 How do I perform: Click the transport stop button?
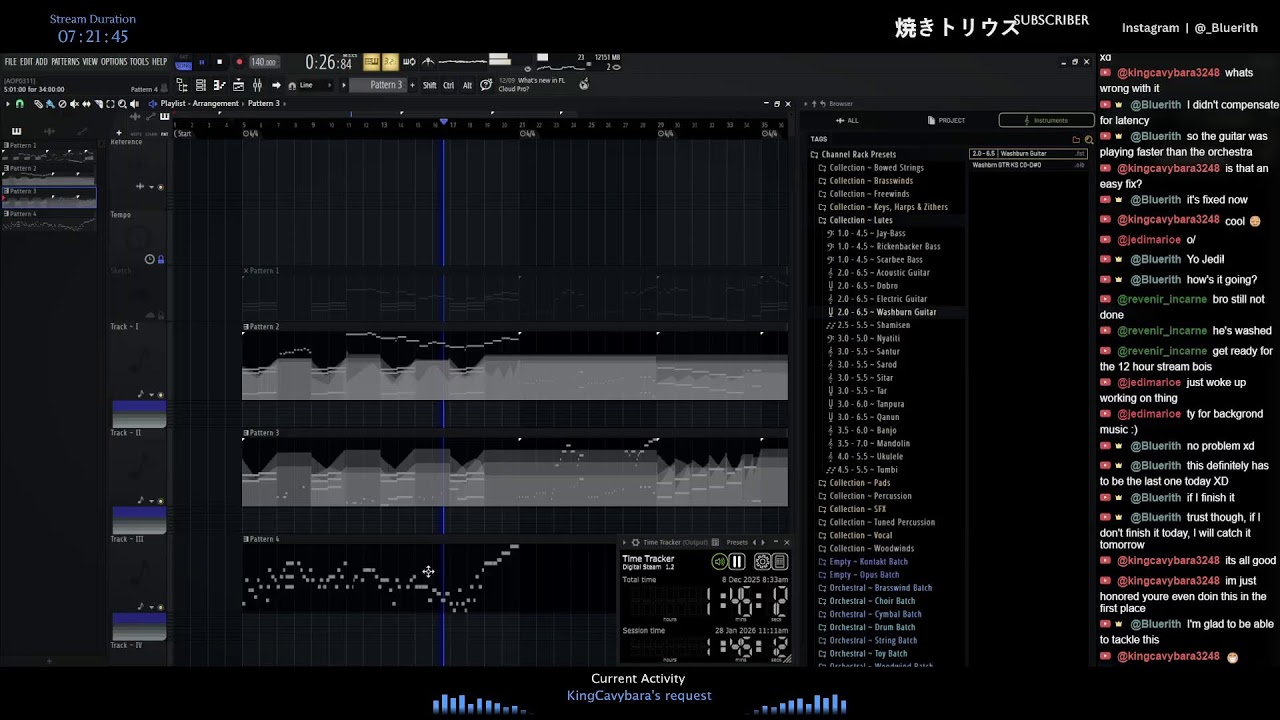(219, 62)
